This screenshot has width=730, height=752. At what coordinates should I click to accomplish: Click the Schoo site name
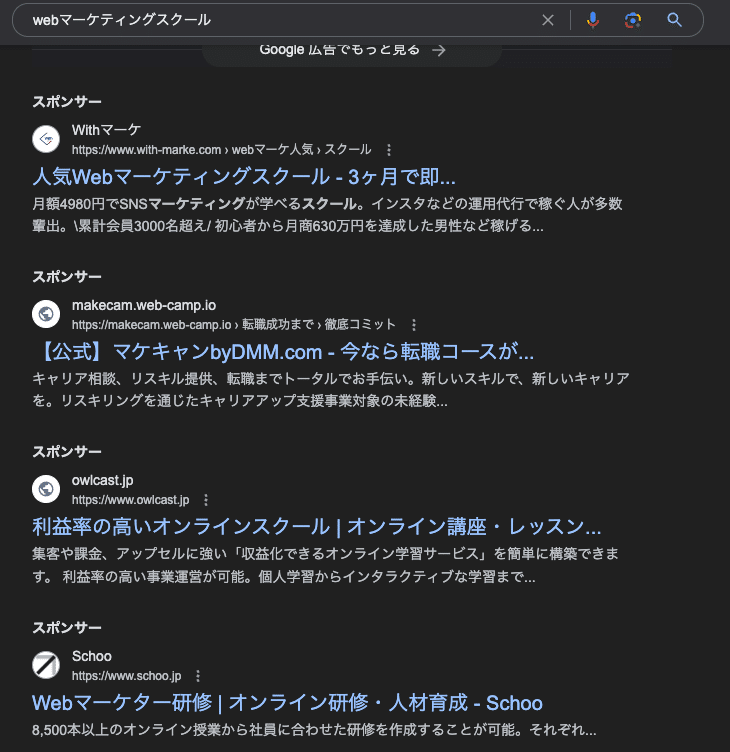92,656
